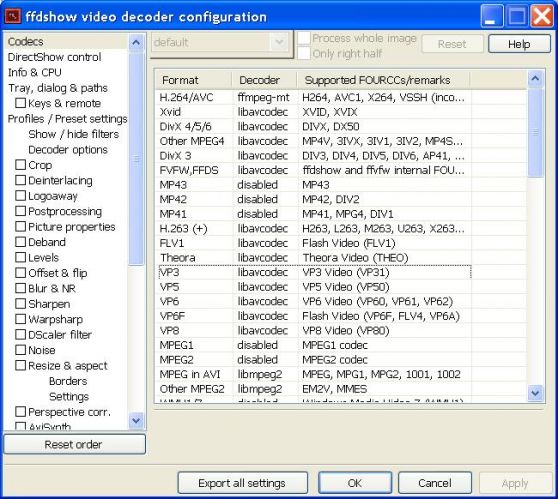
Task: Change the MPEG2 decoder from disabled
Action: pos(258,359)
